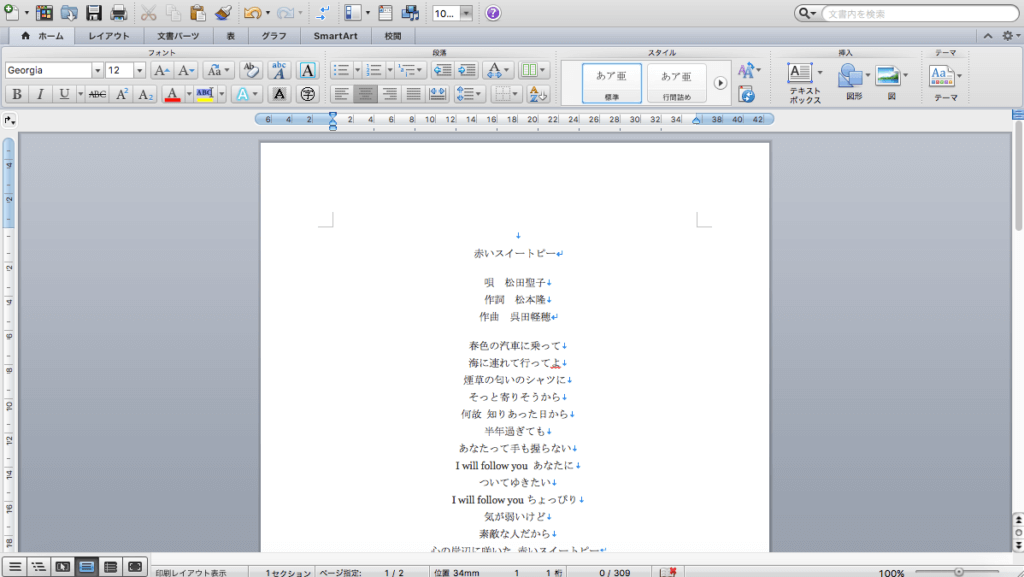Increase the paragraph indent
Viewport: 1024px width, 577px height.
(467, 70)
